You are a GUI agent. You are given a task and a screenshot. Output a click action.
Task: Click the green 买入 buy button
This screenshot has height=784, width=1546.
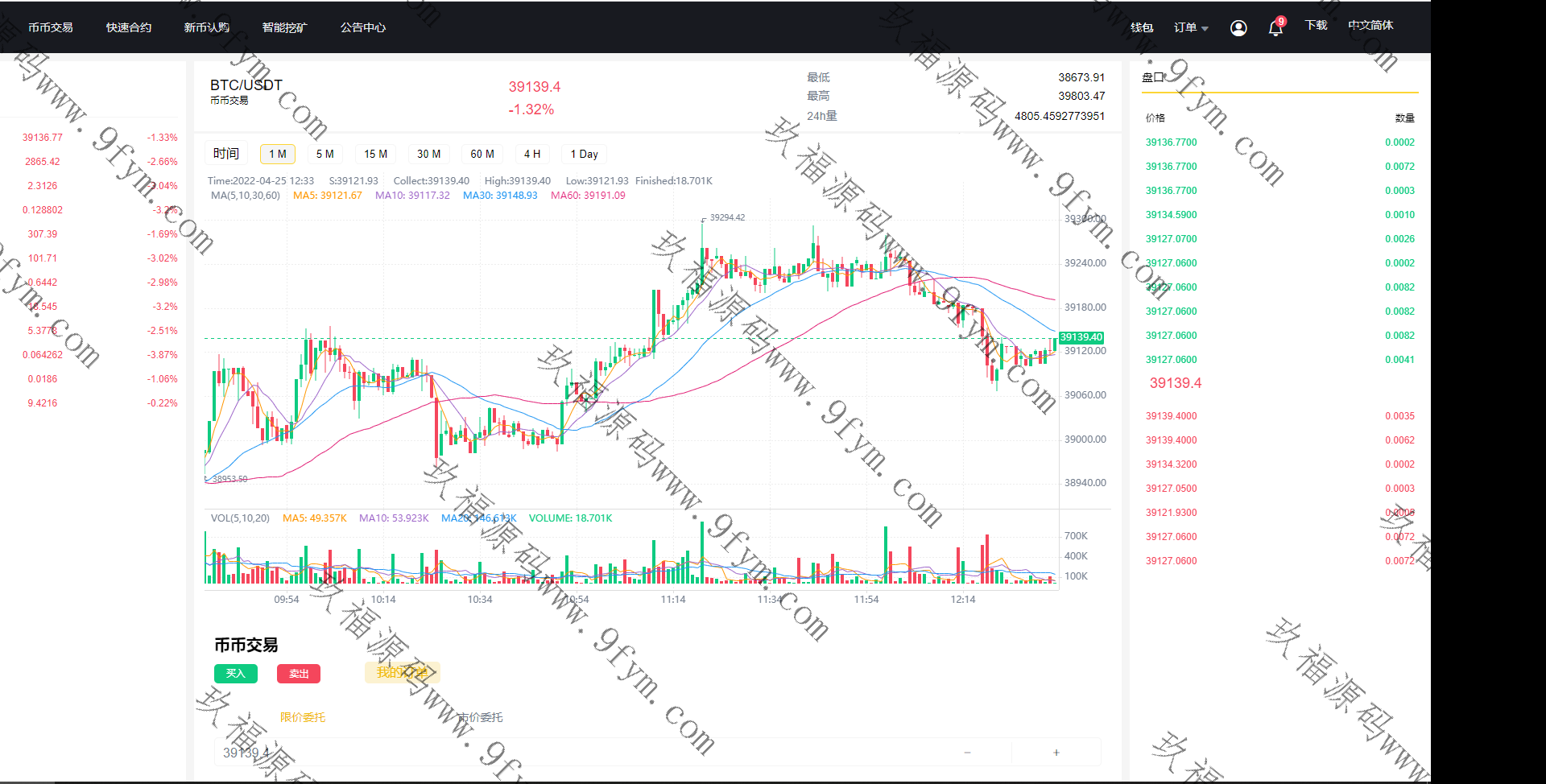235,674
